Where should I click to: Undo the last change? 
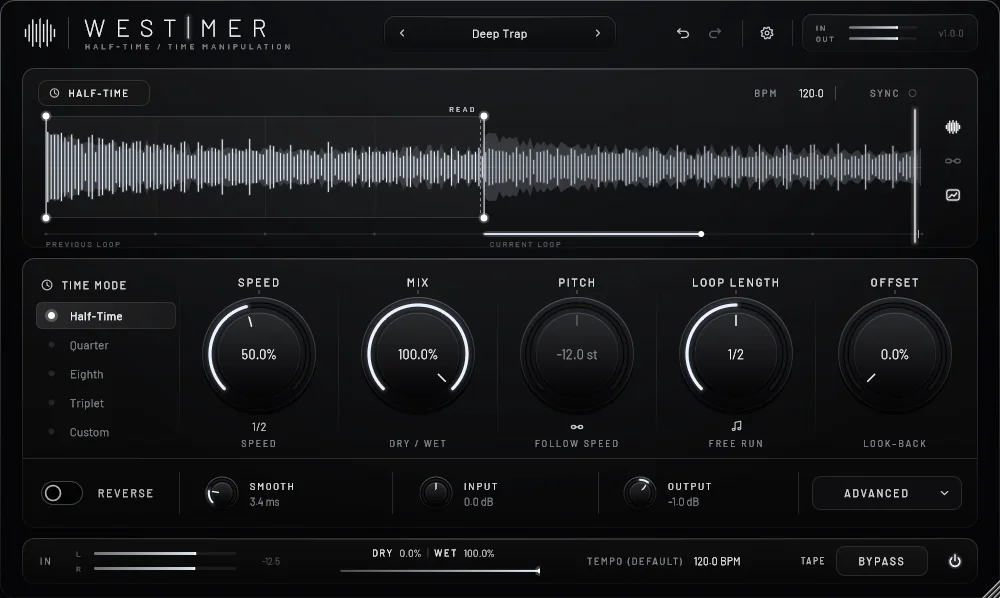pos(683,33)
